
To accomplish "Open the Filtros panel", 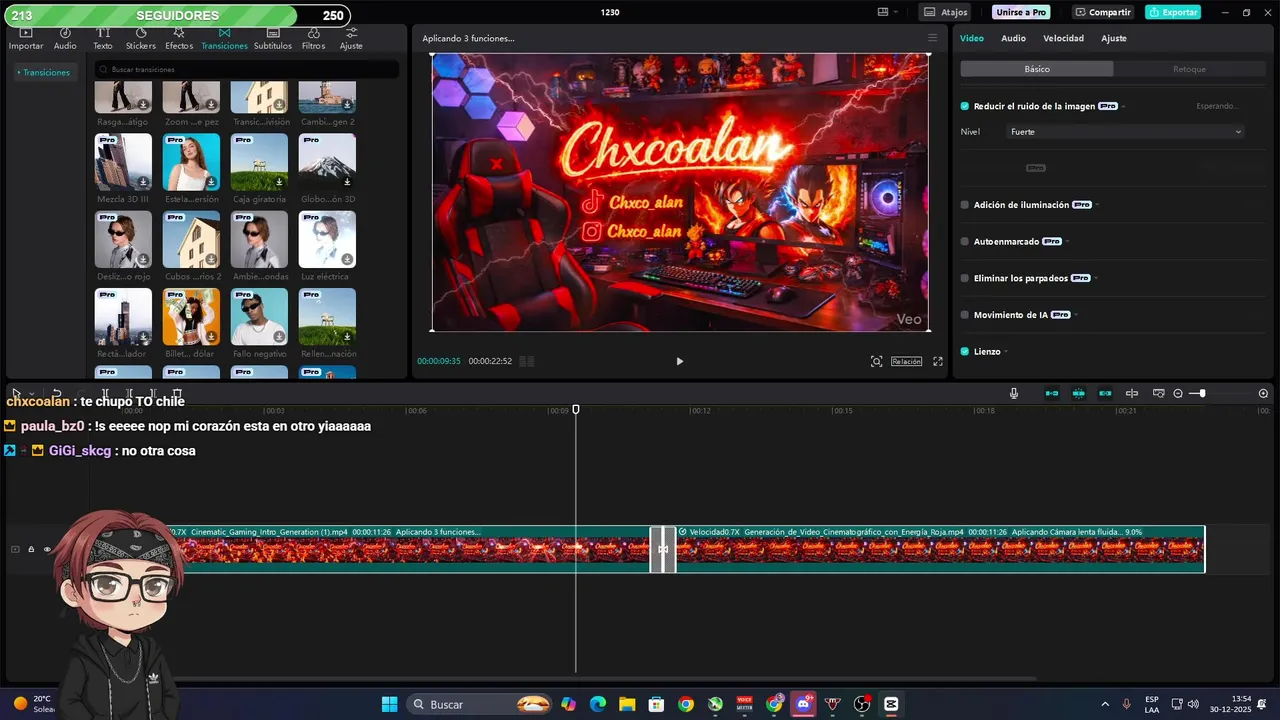I will (313, 39).
